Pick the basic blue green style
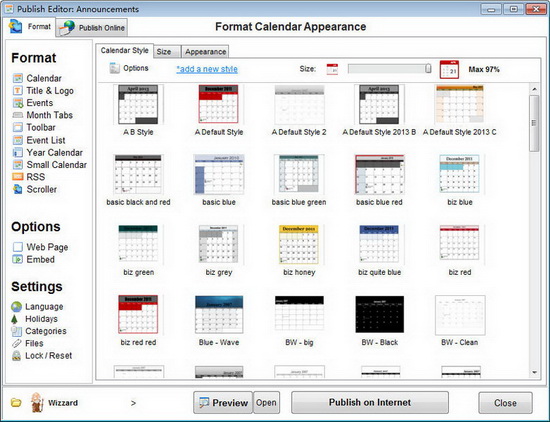550x422 pixels. (299, 174)
